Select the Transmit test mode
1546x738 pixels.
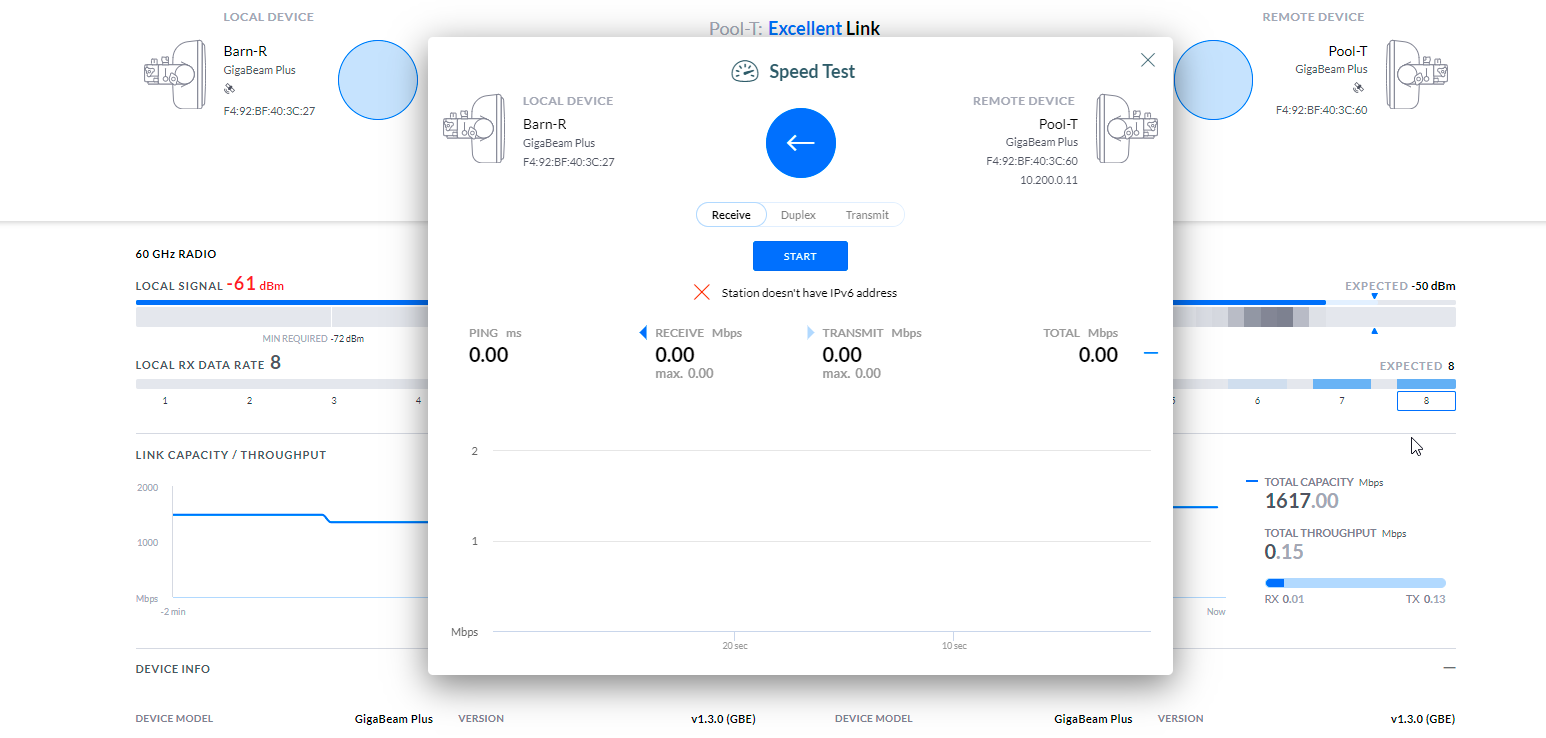coord(867,215)
